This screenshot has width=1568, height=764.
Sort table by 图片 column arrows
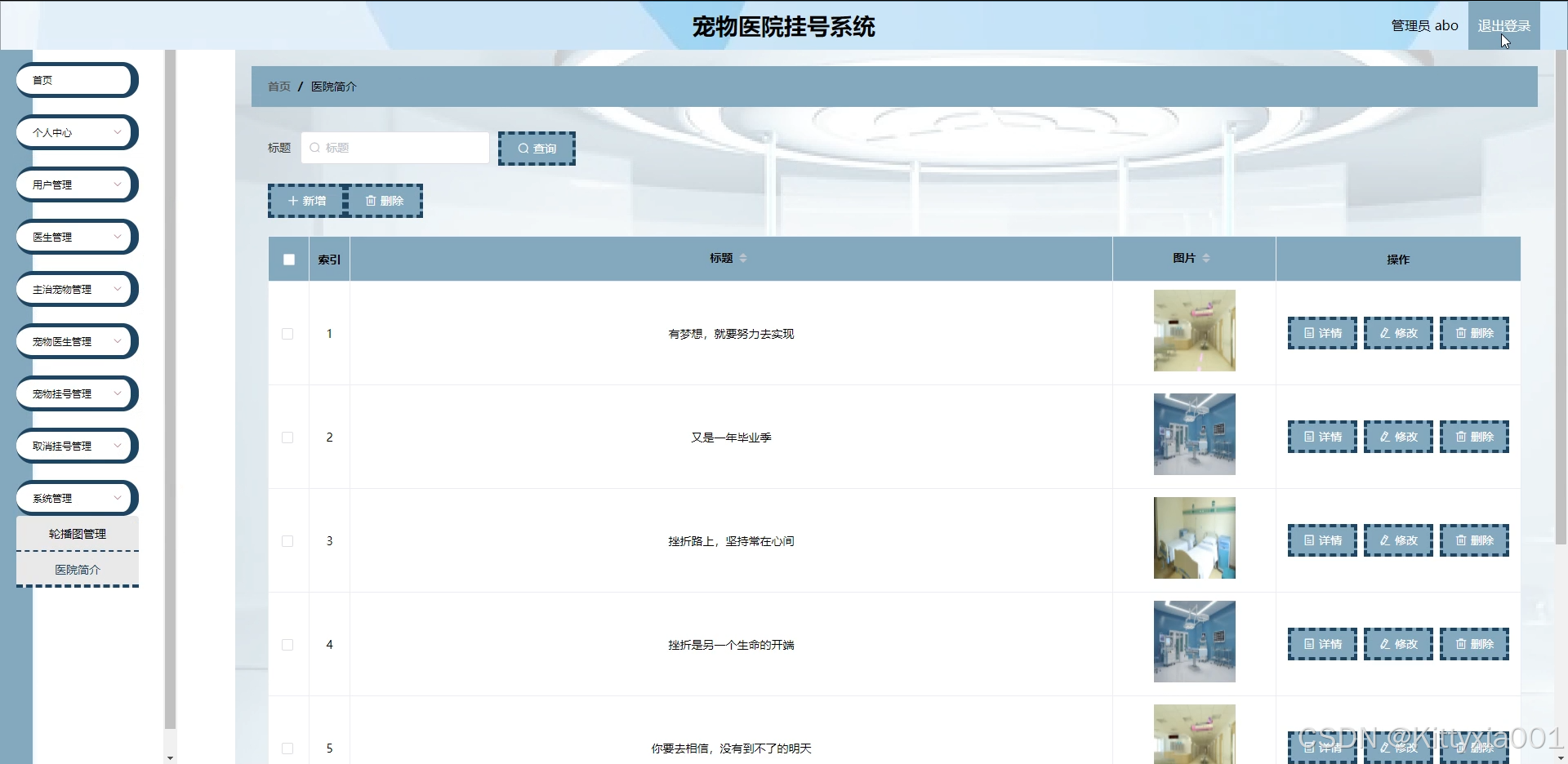(x=1206, y=258)
